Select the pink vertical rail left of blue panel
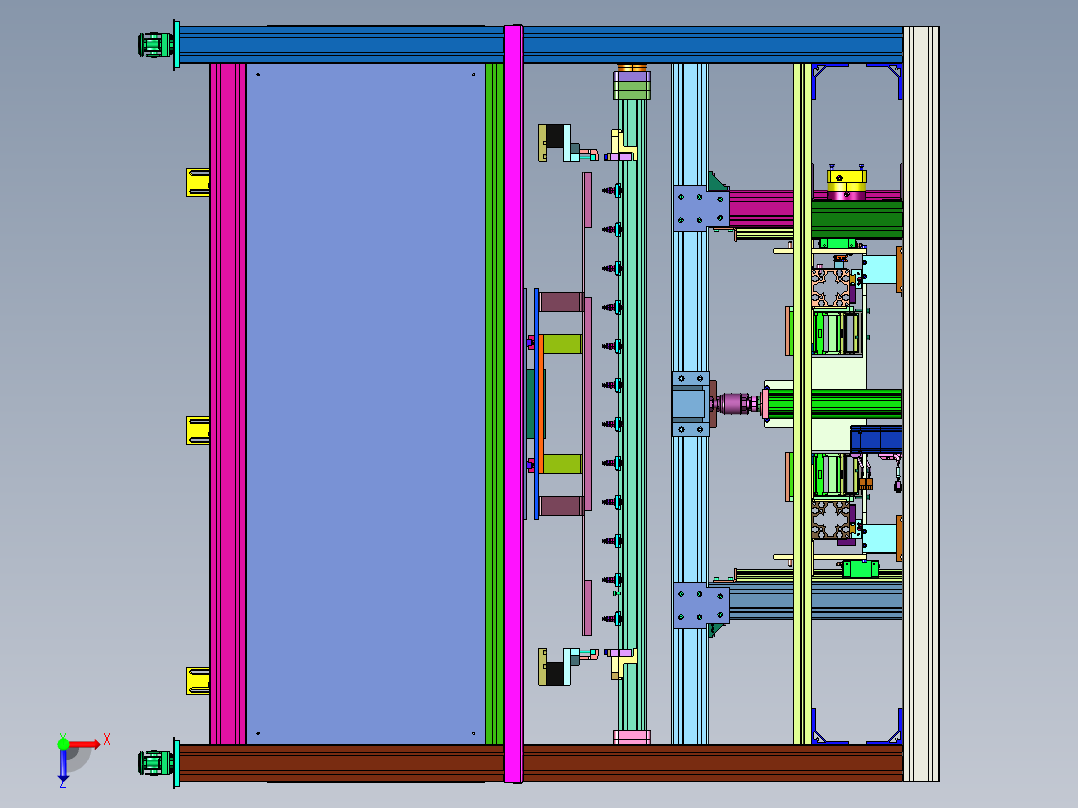Screen dimensions: 1078x808 point(228,404)
